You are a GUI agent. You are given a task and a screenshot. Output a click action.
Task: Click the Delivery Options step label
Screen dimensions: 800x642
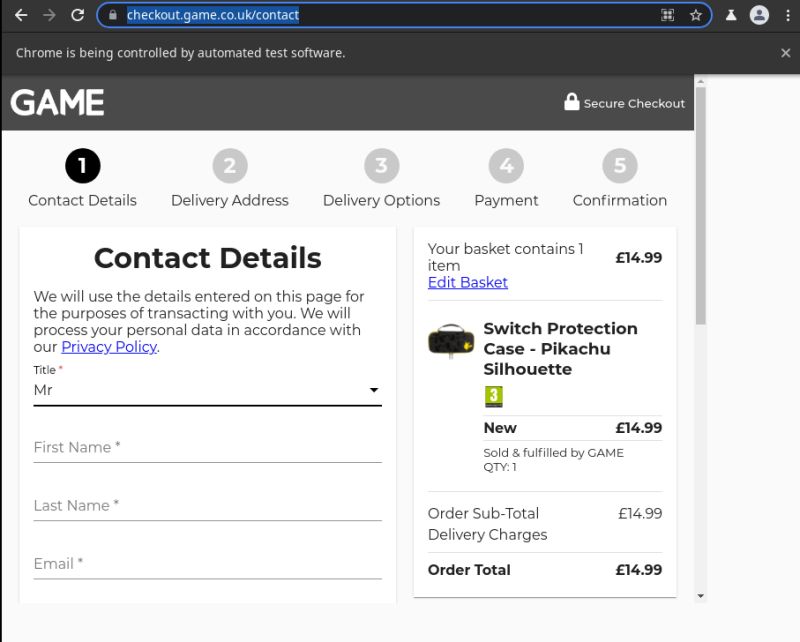[382, 201]
